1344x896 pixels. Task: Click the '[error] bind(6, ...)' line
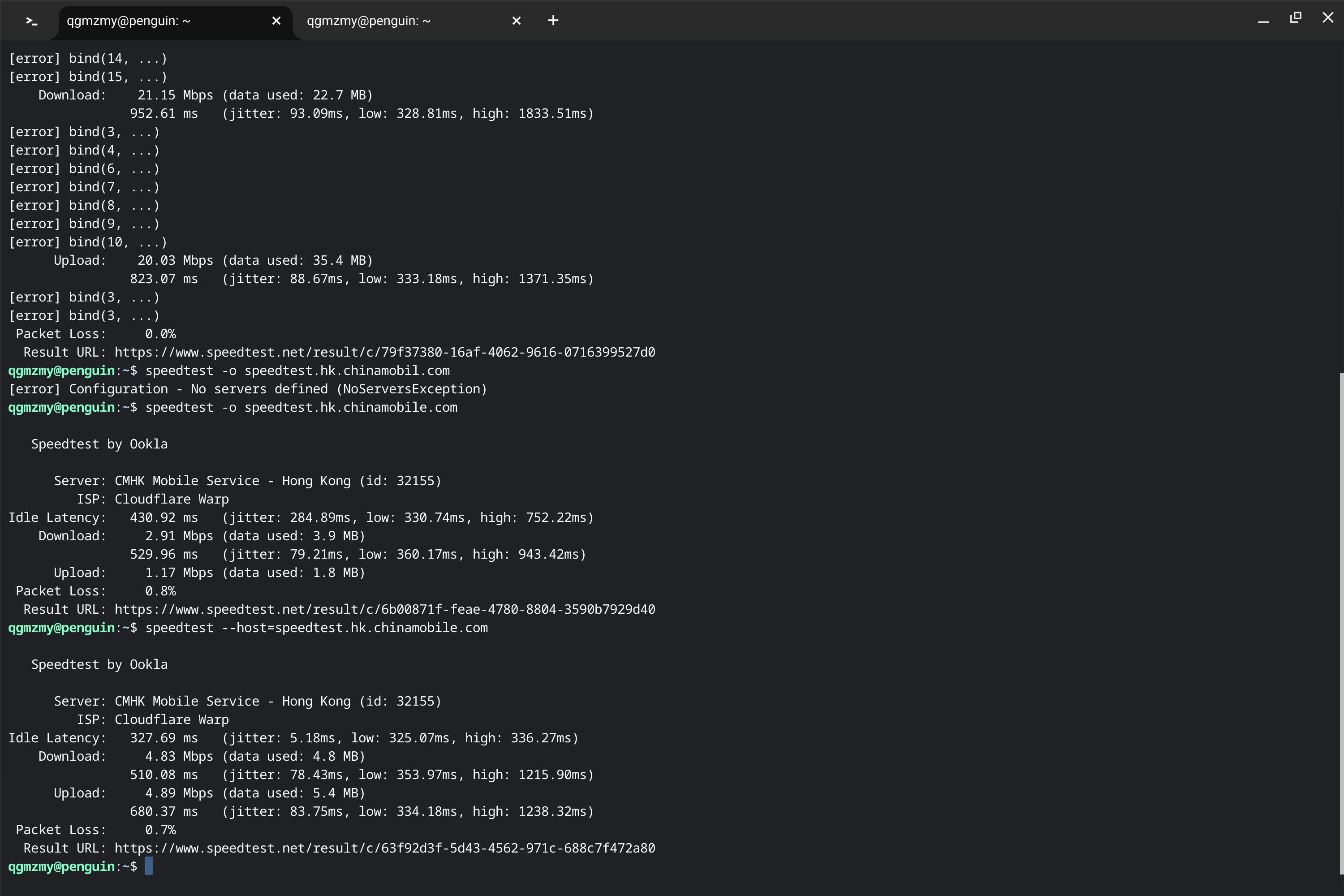(84, 169)
